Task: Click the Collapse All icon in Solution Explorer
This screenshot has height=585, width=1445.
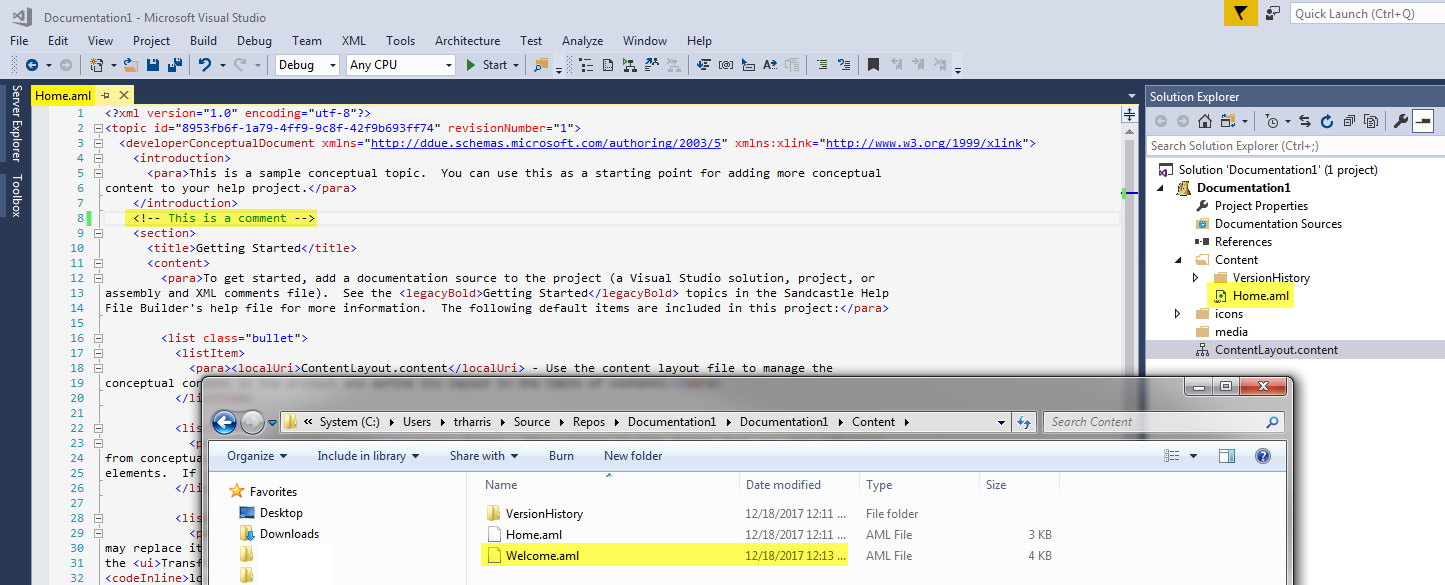Action: [x=1349, y=121]
